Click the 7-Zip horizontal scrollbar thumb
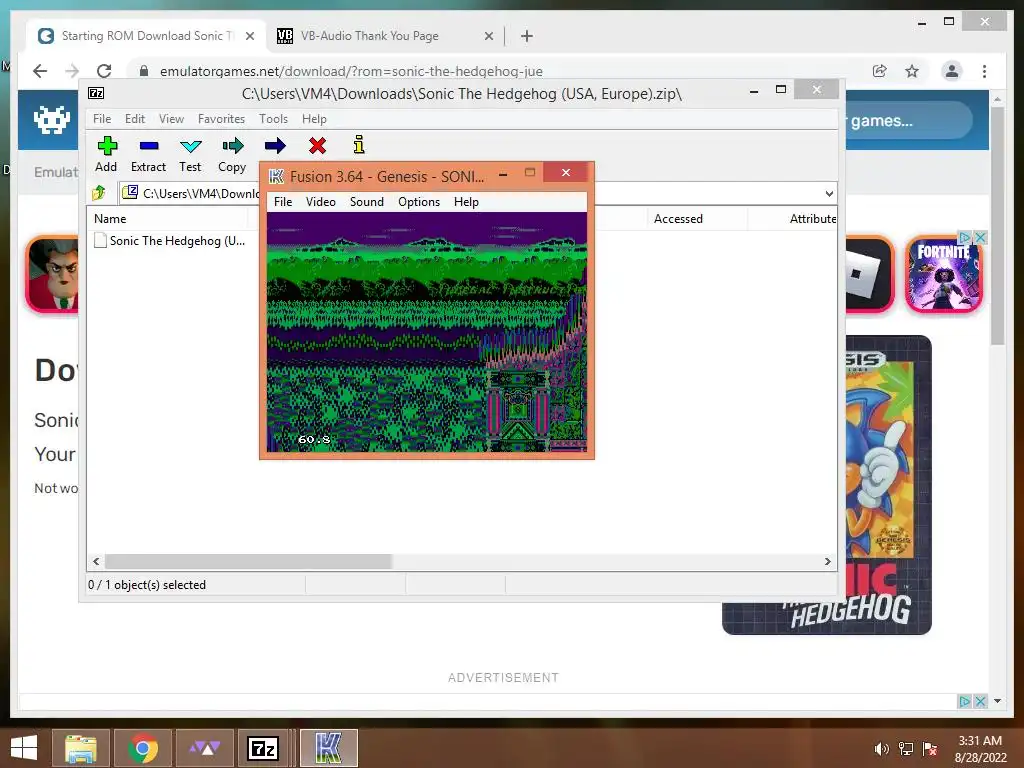 pos(248,562)
